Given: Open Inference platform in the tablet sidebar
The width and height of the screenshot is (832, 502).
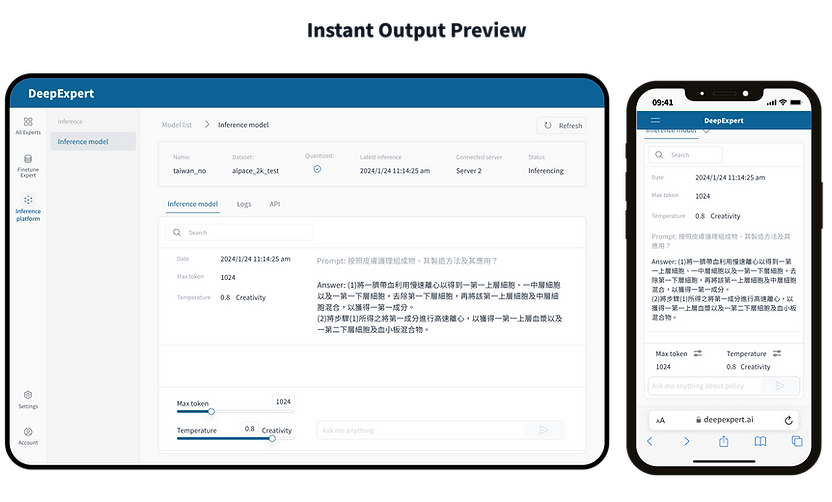Looking at the screenshot, I should [x=28, y=208].
